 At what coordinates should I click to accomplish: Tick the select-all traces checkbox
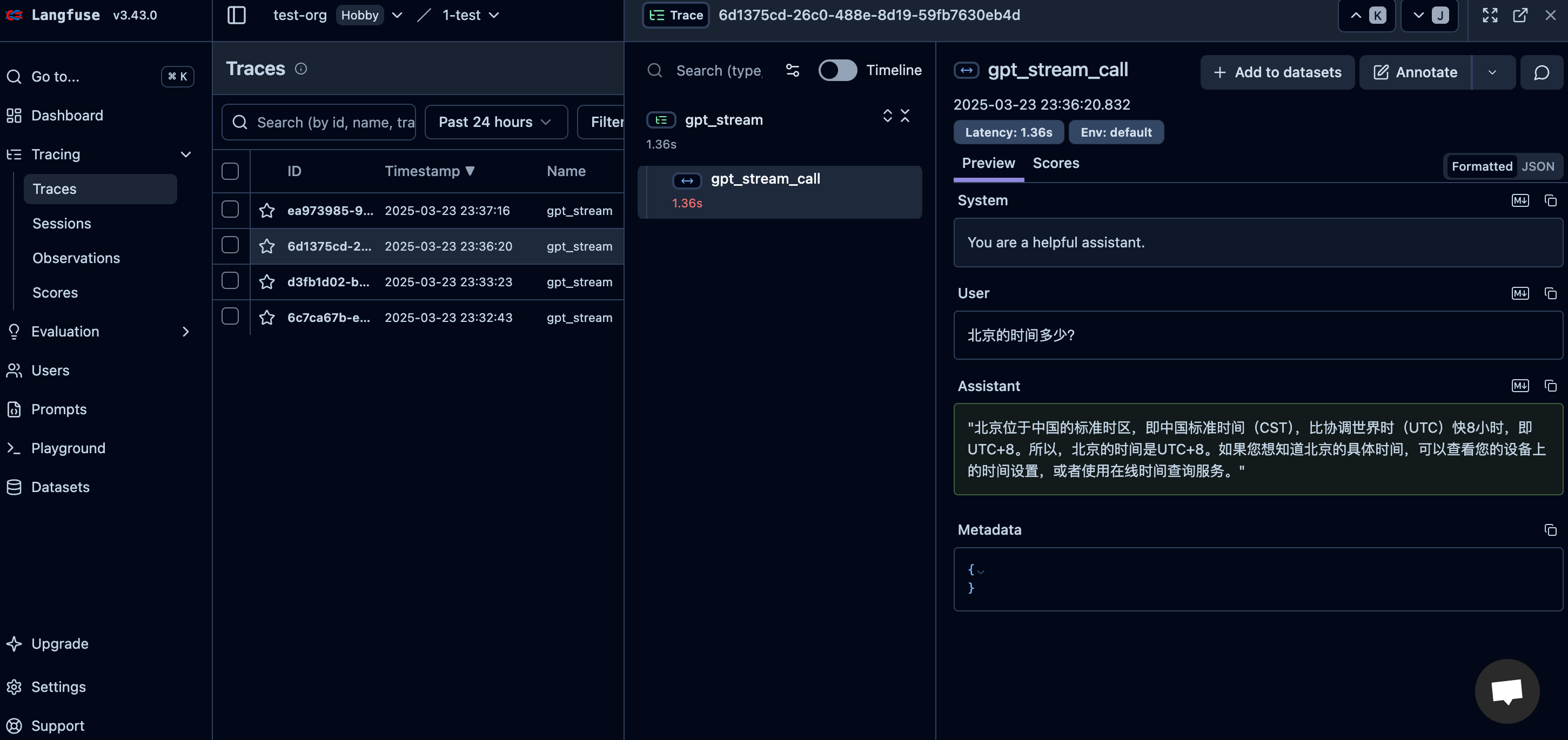230,171
